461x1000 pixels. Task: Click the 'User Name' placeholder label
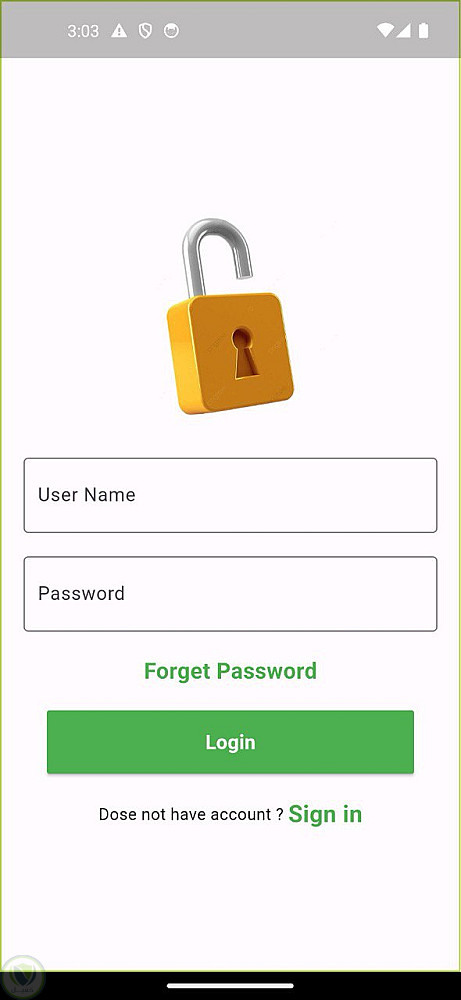(x=87, y=495)
